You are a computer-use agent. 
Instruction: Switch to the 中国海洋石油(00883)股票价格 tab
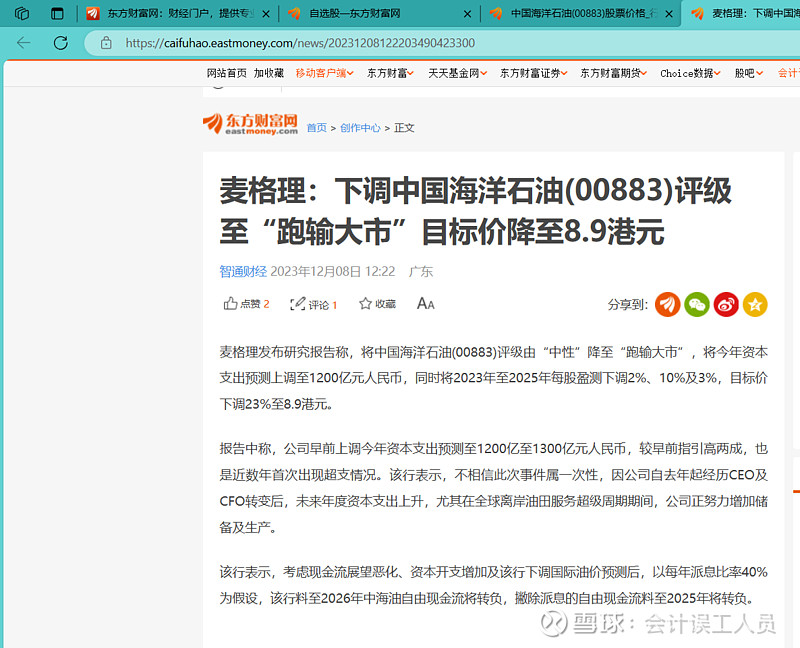click(x=580, y=14)
